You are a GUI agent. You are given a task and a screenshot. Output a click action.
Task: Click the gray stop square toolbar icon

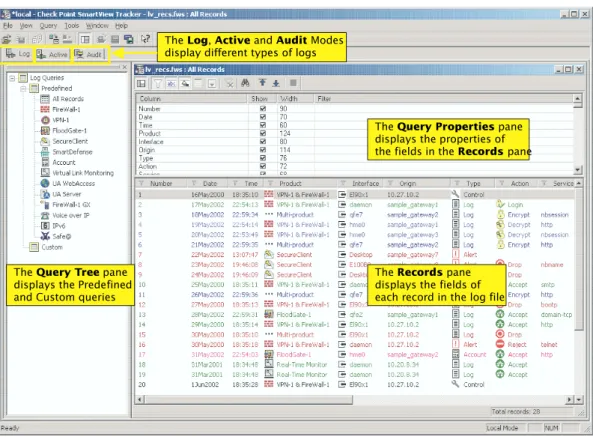(293, 83)
